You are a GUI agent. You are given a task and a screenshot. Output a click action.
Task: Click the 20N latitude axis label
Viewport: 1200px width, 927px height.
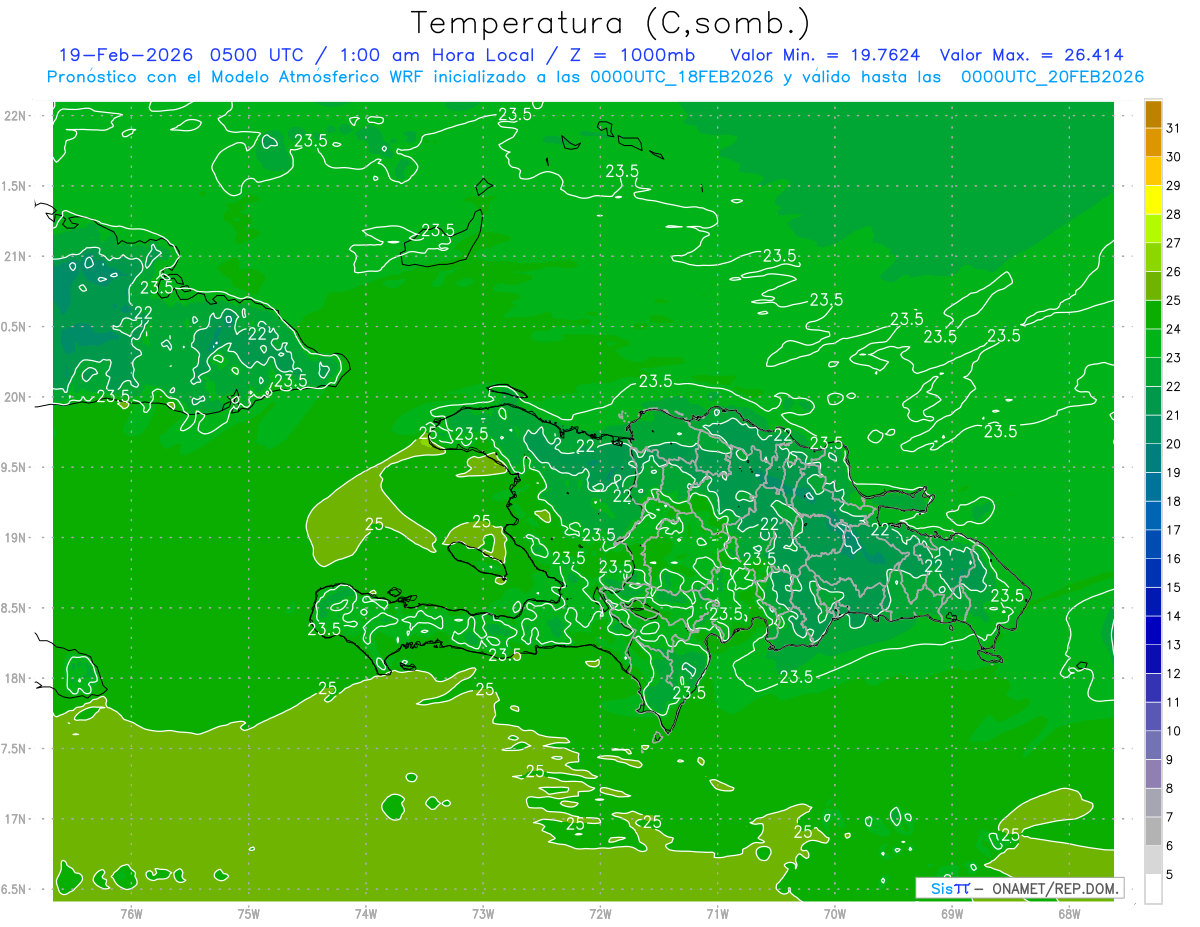coord(15,397)
